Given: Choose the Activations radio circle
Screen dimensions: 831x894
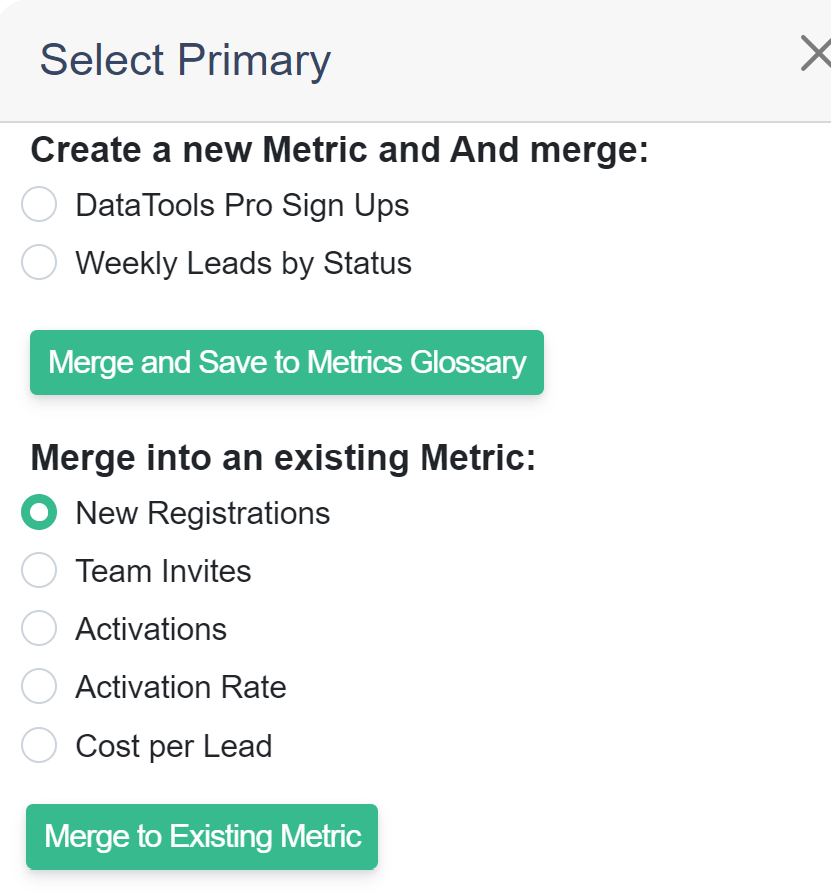Looking at the screenshot, I should (39, 628).
